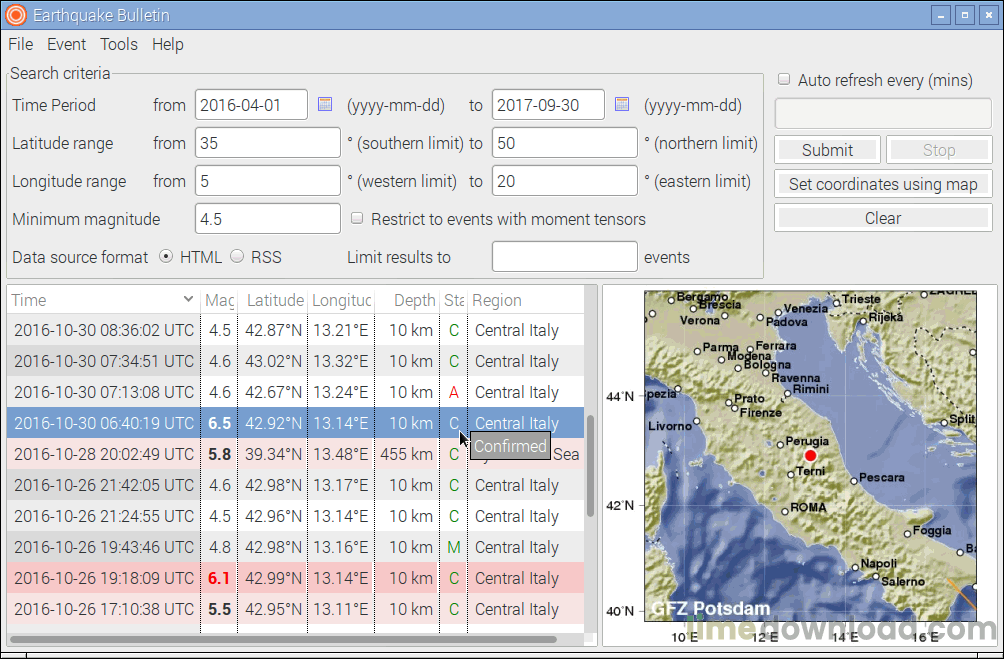The width and height of the screenshot is (1004, 659).
Task: Close the Earthquake Bulletin window
Action: click(x=987, y=15)
